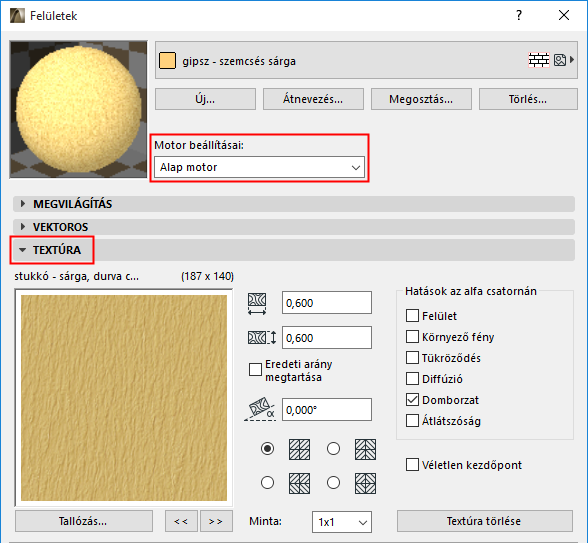
Task: Click the brick pattern vector hatch icon
Action: (x=539, y=60)
